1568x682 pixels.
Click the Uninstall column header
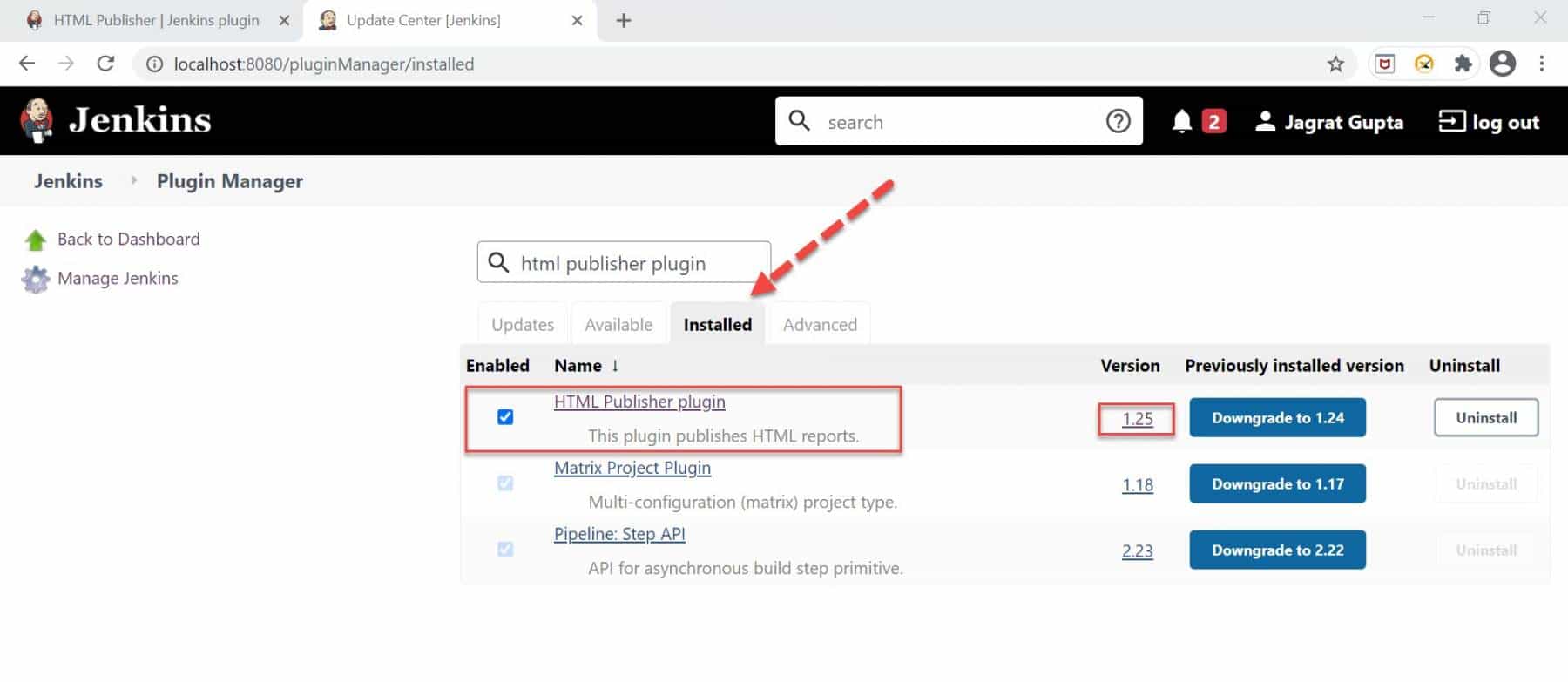(x=1464, y=366)
